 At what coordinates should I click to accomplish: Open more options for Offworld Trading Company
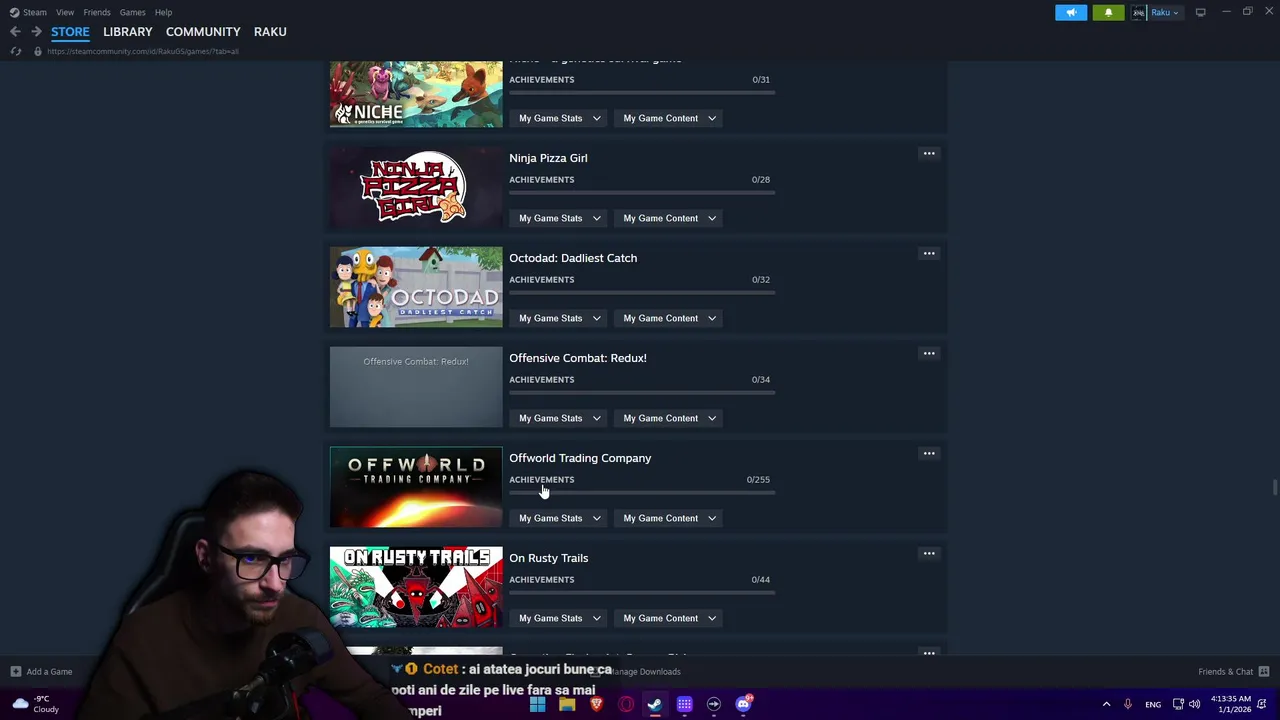coord(929,454)
